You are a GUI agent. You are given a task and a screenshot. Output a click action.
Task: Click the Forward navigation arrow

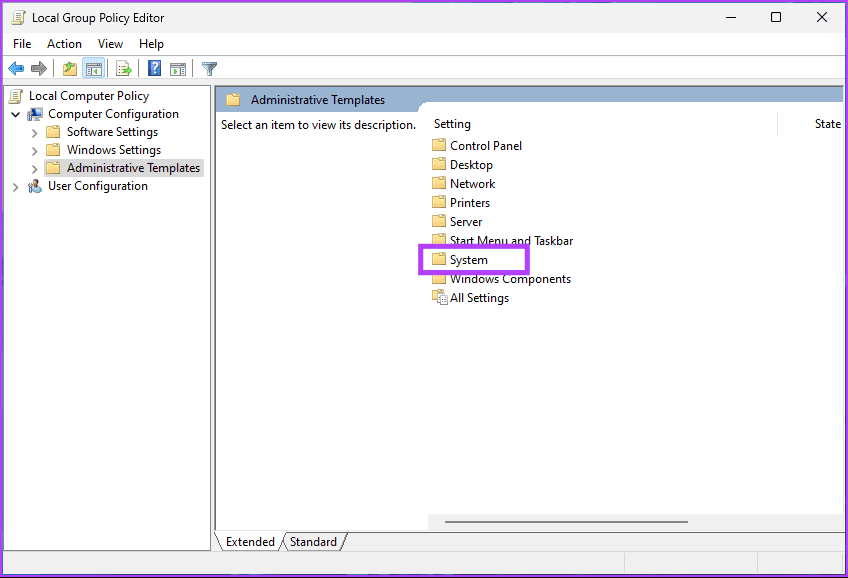click(x=38, y=68)
